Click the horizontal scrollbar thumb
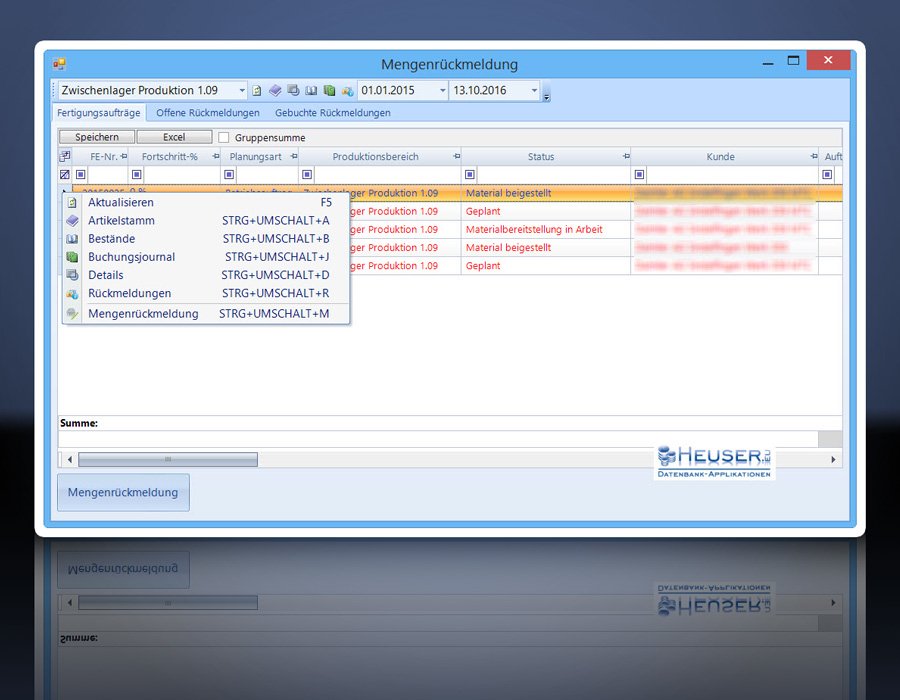The width and height of the screenshot is (900, 700). 168,459
